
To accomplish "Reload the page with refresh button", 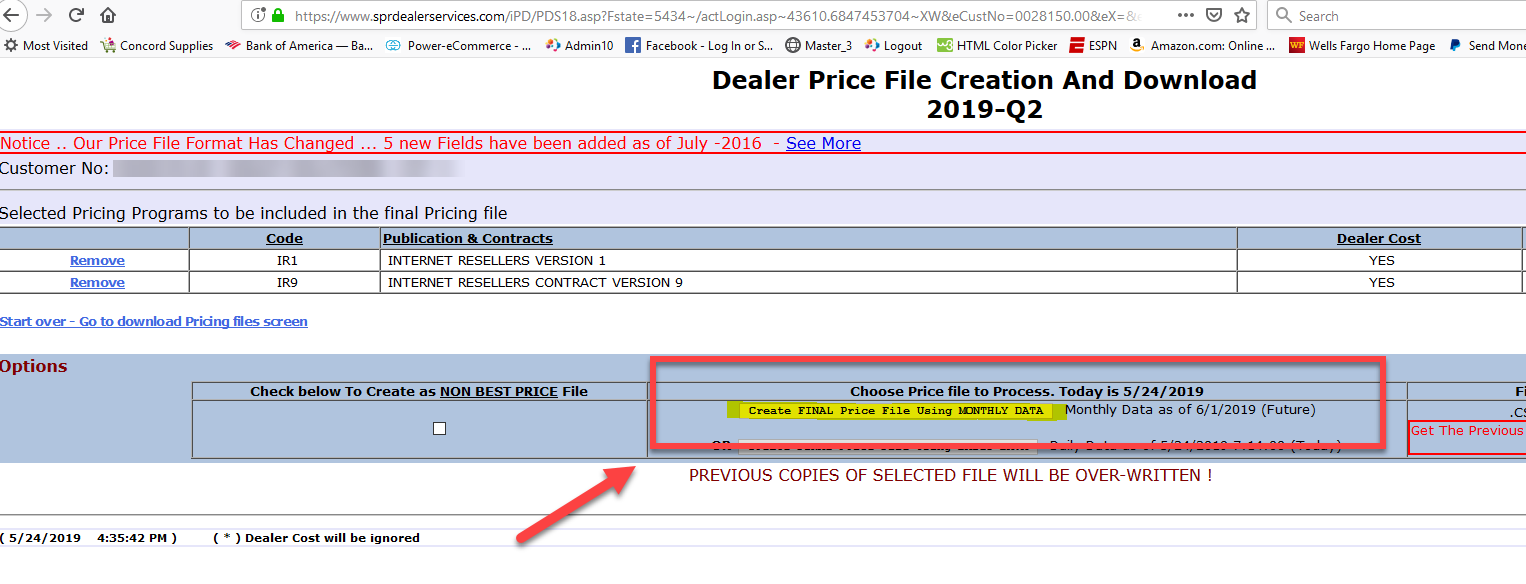I will pos(76,15).
